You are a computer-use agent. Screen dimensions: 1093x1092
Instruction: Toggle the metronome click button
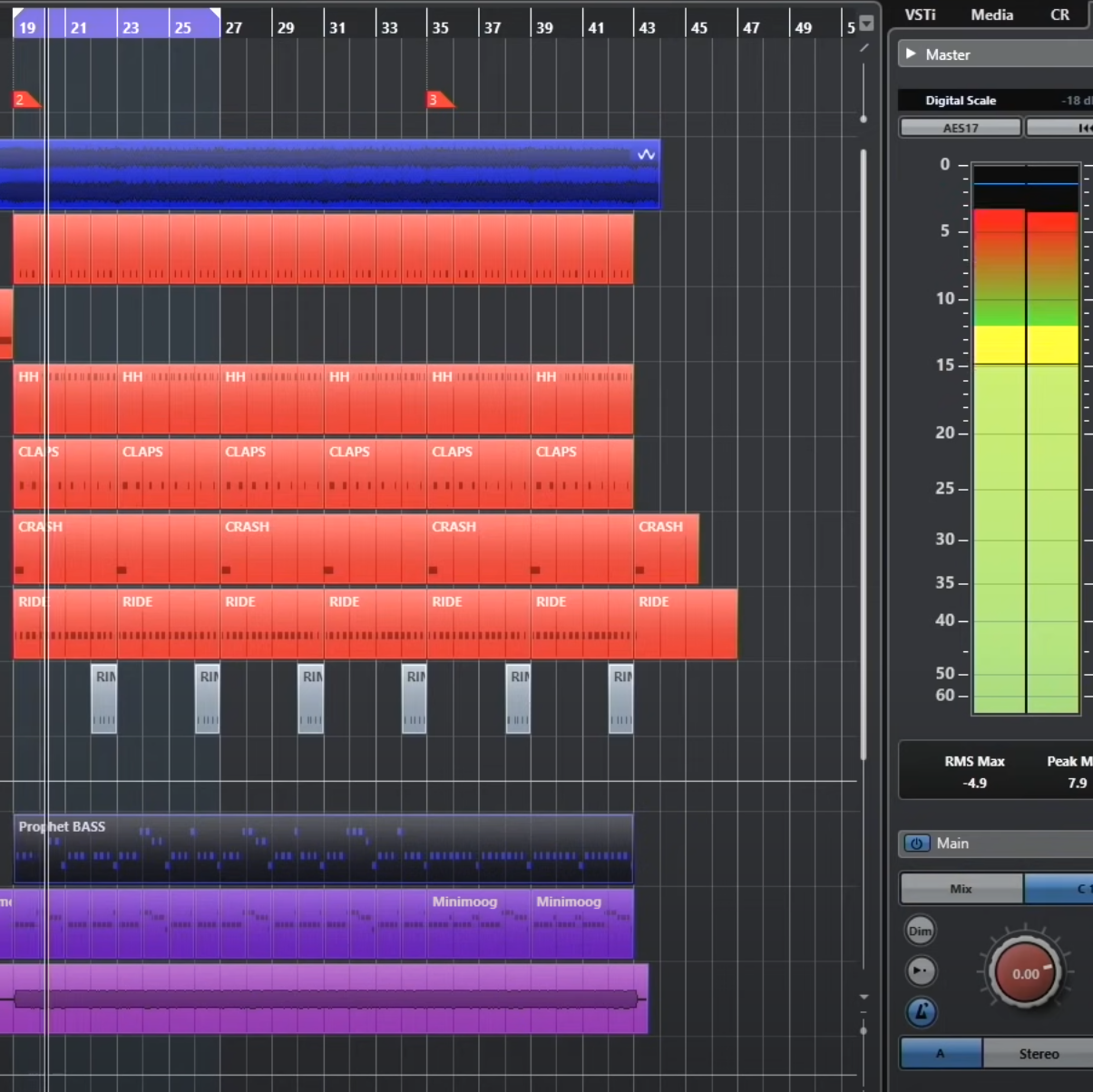(x=921, y=1012)
